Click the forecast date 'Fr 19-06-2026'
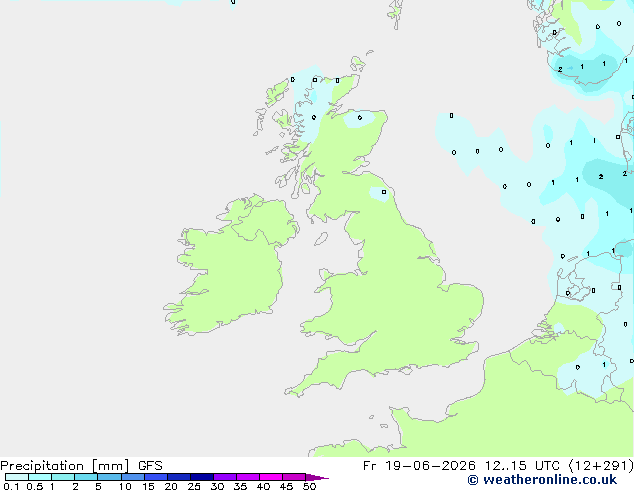The width and height of the screenshot is (634, 490). click(x=419, y=466)
